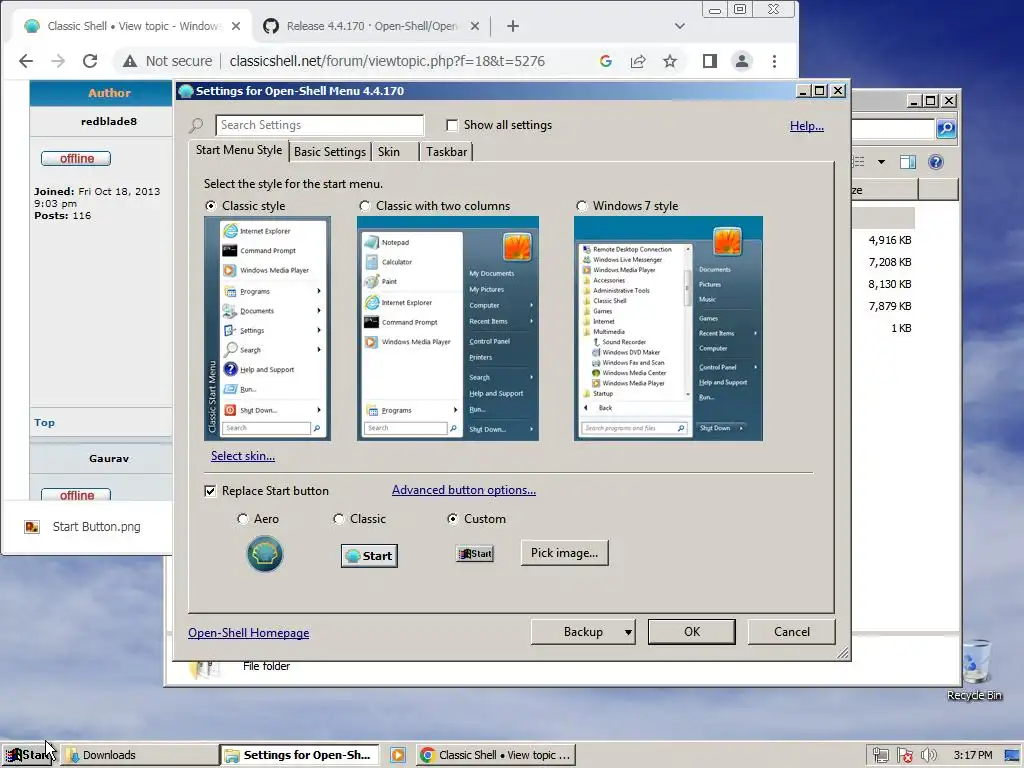The image size is (1024, 768).
Task: Toggle Explorer preview pane icon
Action: click(908, 162)
